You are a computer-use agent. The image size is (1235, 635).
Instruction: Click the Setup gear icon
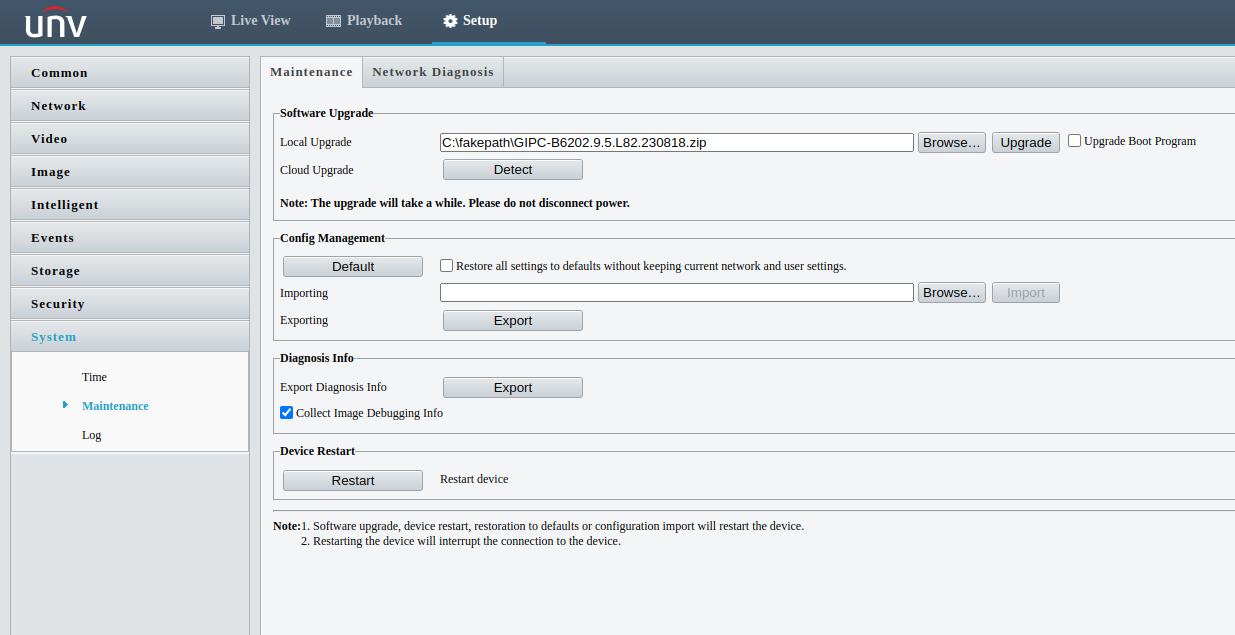(x=450, y=21)
